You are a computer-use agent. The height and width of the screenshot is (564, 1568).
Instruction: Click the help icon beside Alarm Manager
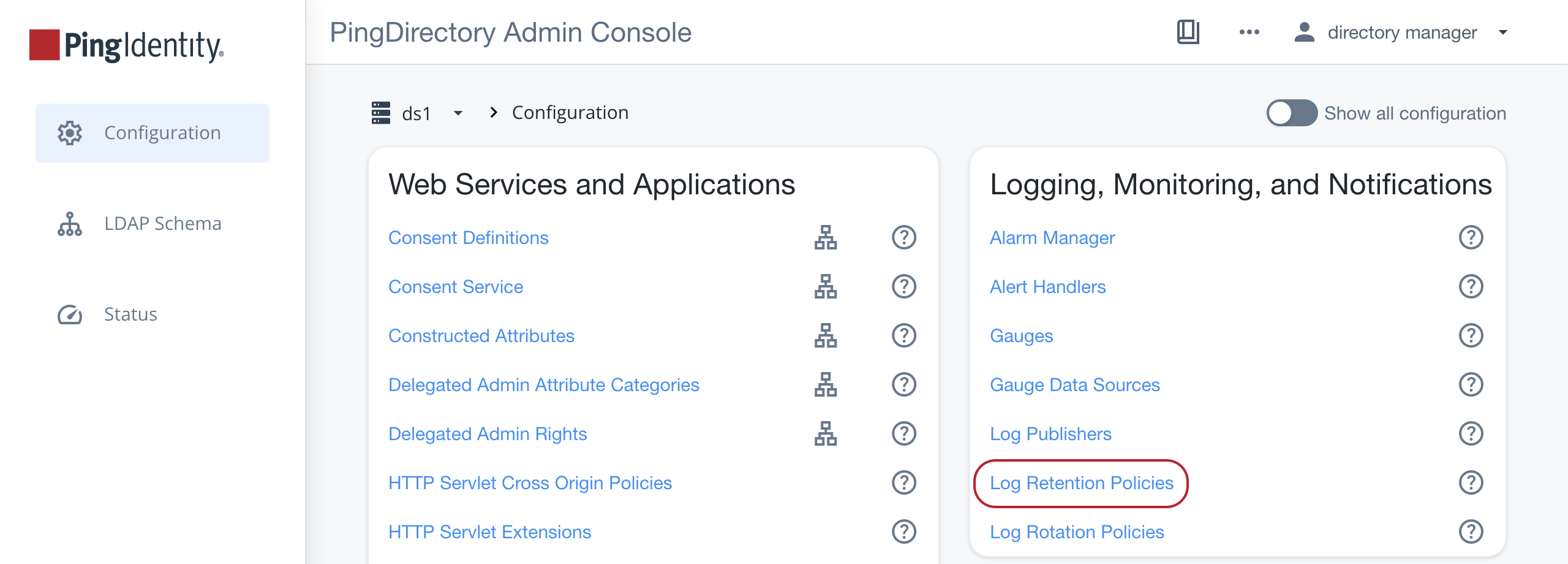click(1472, 237)
